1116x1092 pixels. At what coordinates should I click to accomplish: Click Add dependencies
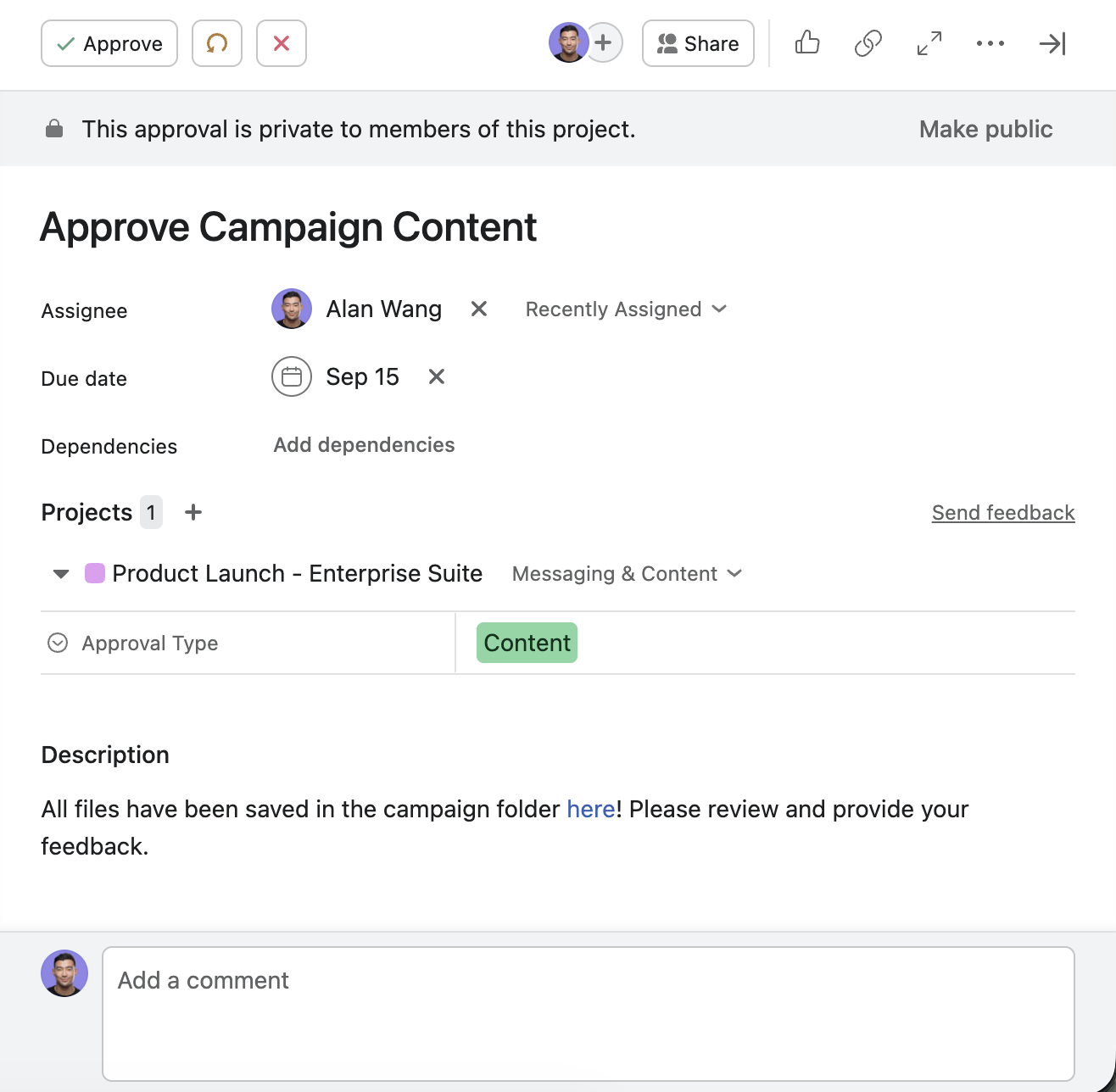tap(364, 445)
